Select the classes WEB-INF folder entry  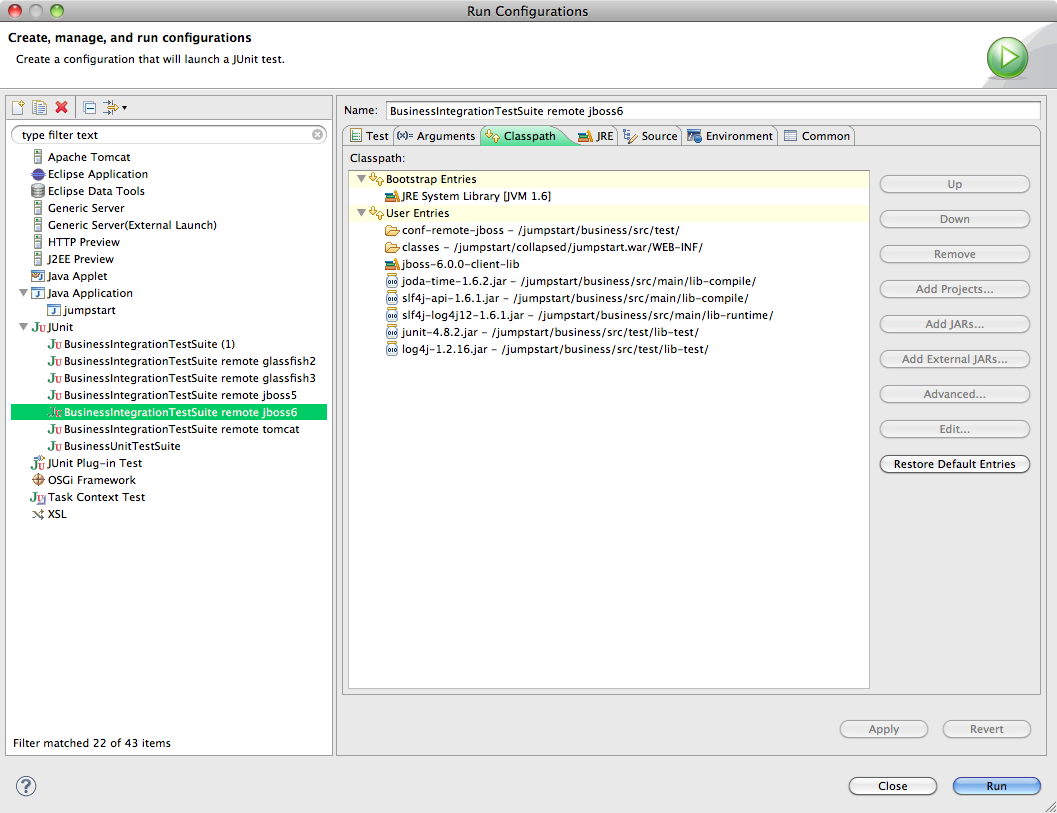pyautogui.click(x=543, y=247)
